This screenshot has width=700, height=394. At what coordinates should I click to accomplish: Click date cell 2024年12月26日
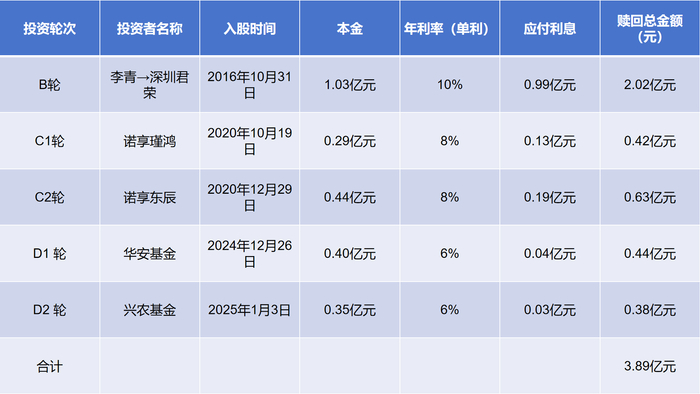coord(250,253)
